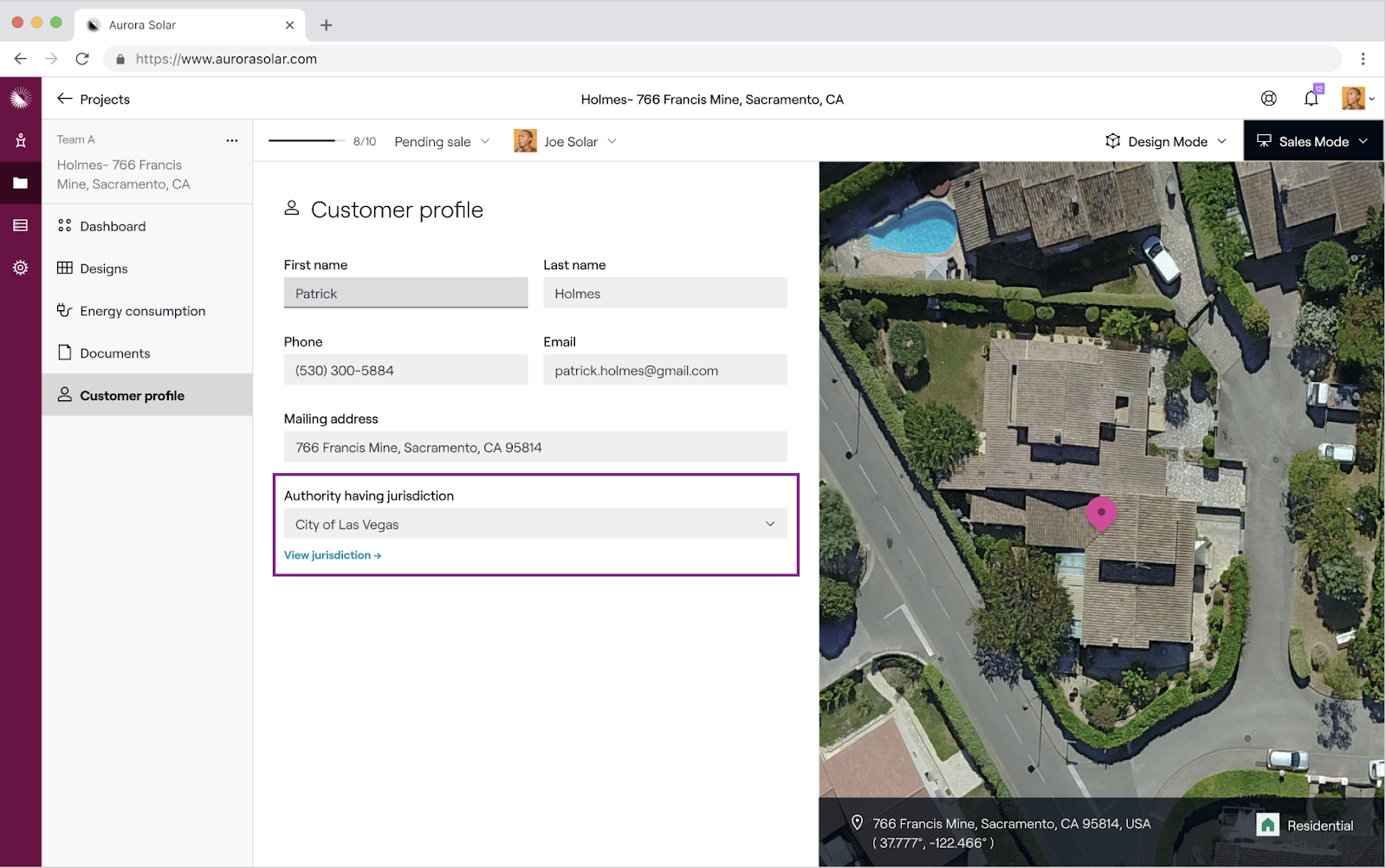Switch to Sales Mode

point(1312,141)
